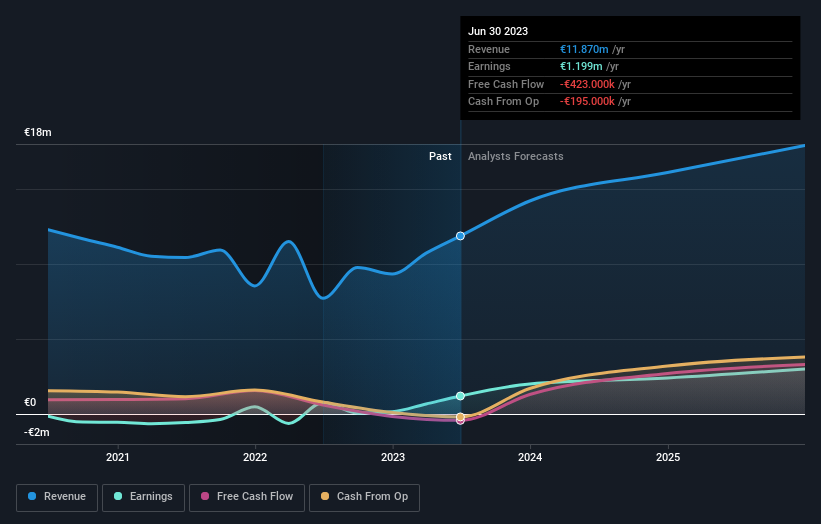Click the Free Cash Flow row label in tooltip
The width and height of the screenshot is (821, 524).
506,84
